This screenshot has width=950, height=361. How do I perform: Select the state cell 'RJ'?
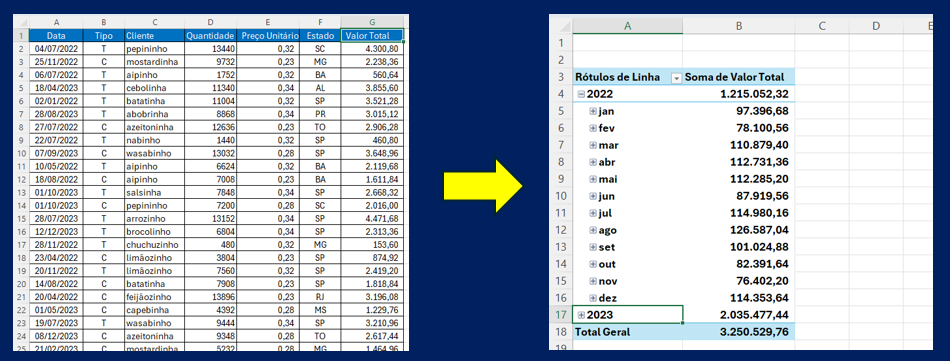320,297
